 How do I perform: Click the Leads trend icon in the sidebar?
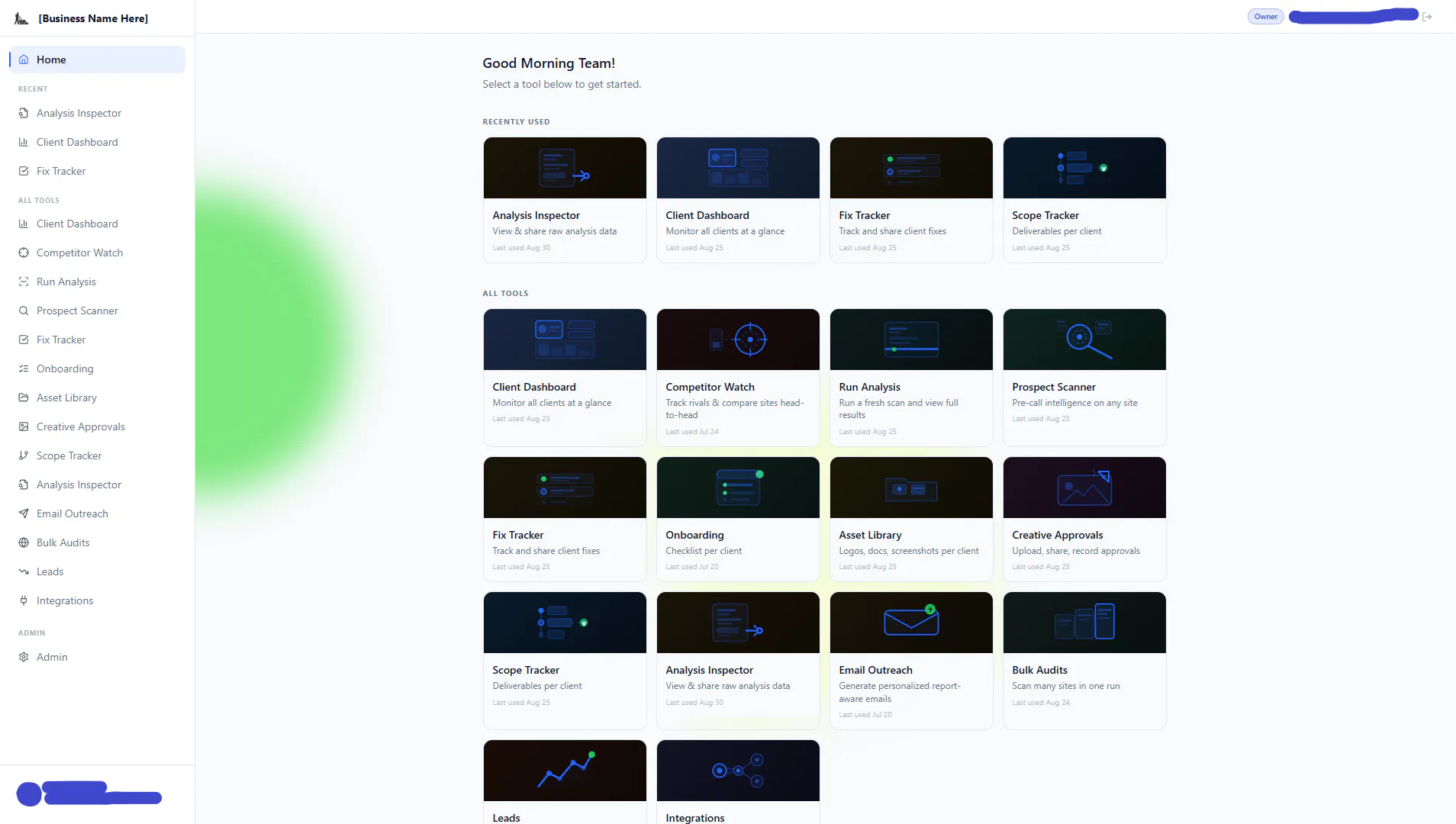(24, 571)
